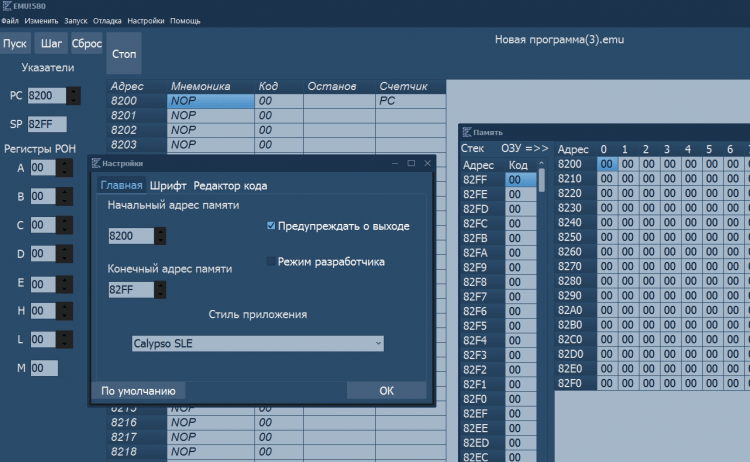Maximize the Настройки dialog window
The width and height of the screenshot is (750, 462).
click(x=410, y=162)
